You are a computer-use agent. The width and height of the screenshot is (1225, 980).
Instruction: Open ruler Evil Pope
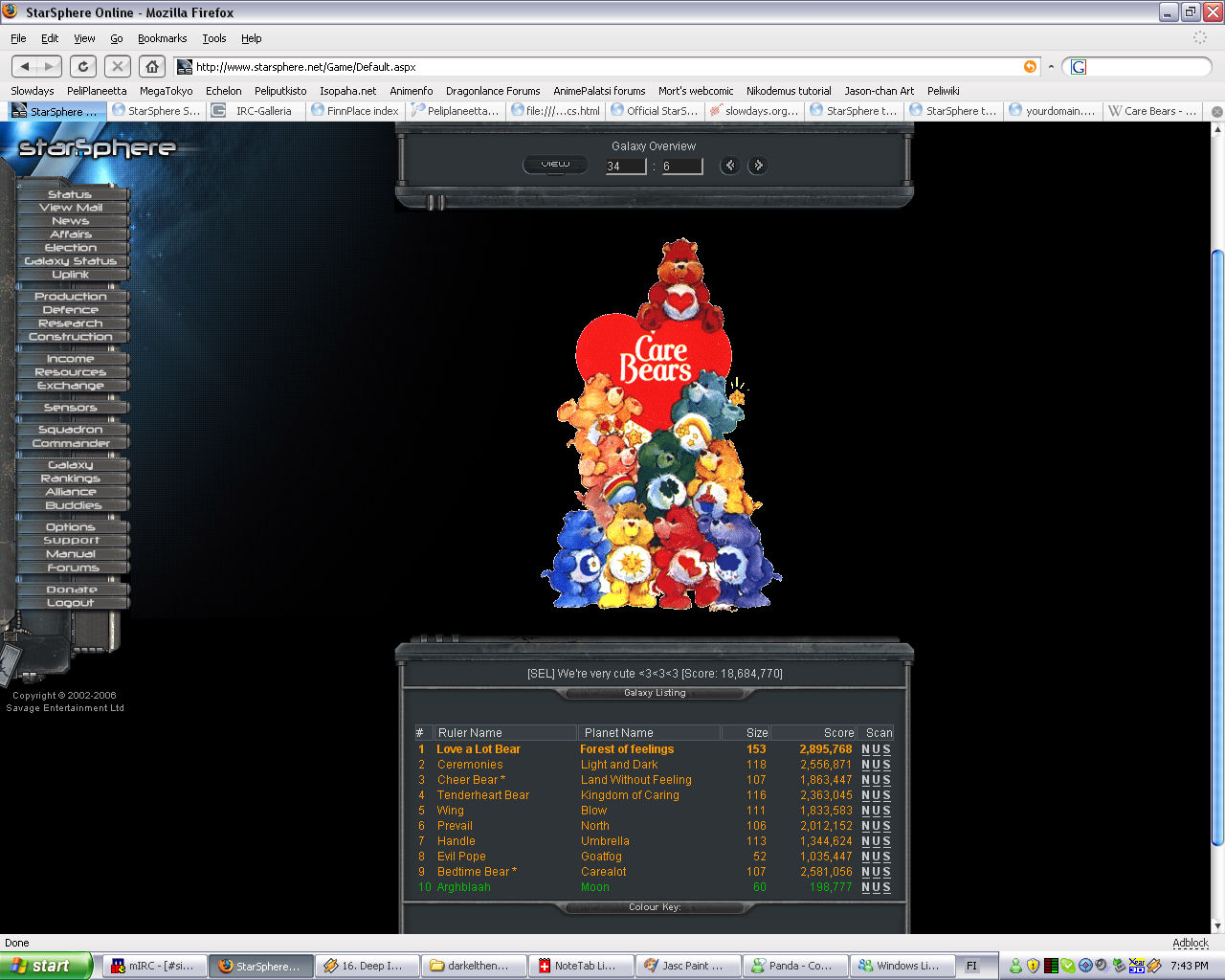click(461, 857)
